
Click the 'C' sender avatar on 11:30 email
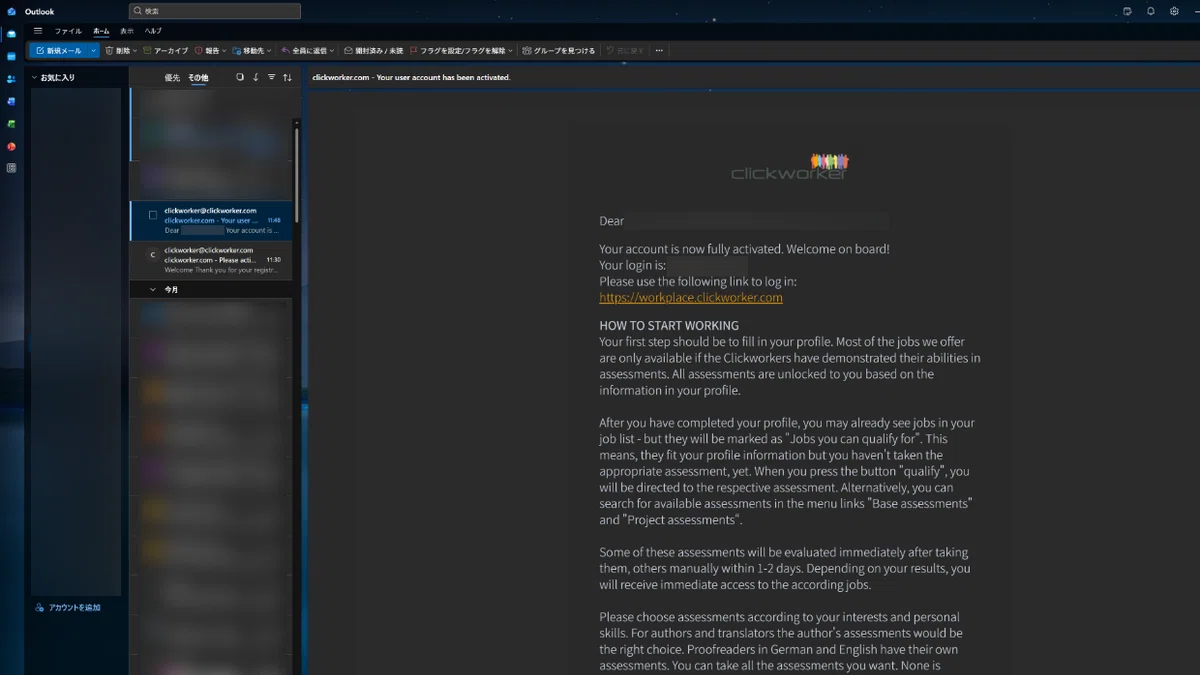coord(152,255)
